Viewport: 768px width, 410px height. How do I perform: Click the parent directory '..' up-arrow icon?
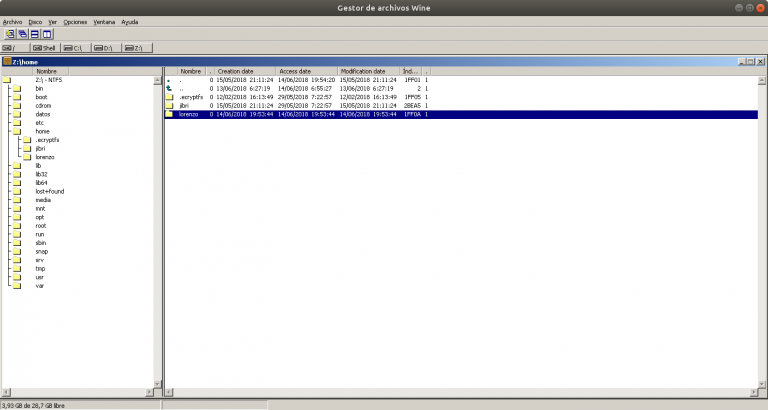[x=170, y=88]
